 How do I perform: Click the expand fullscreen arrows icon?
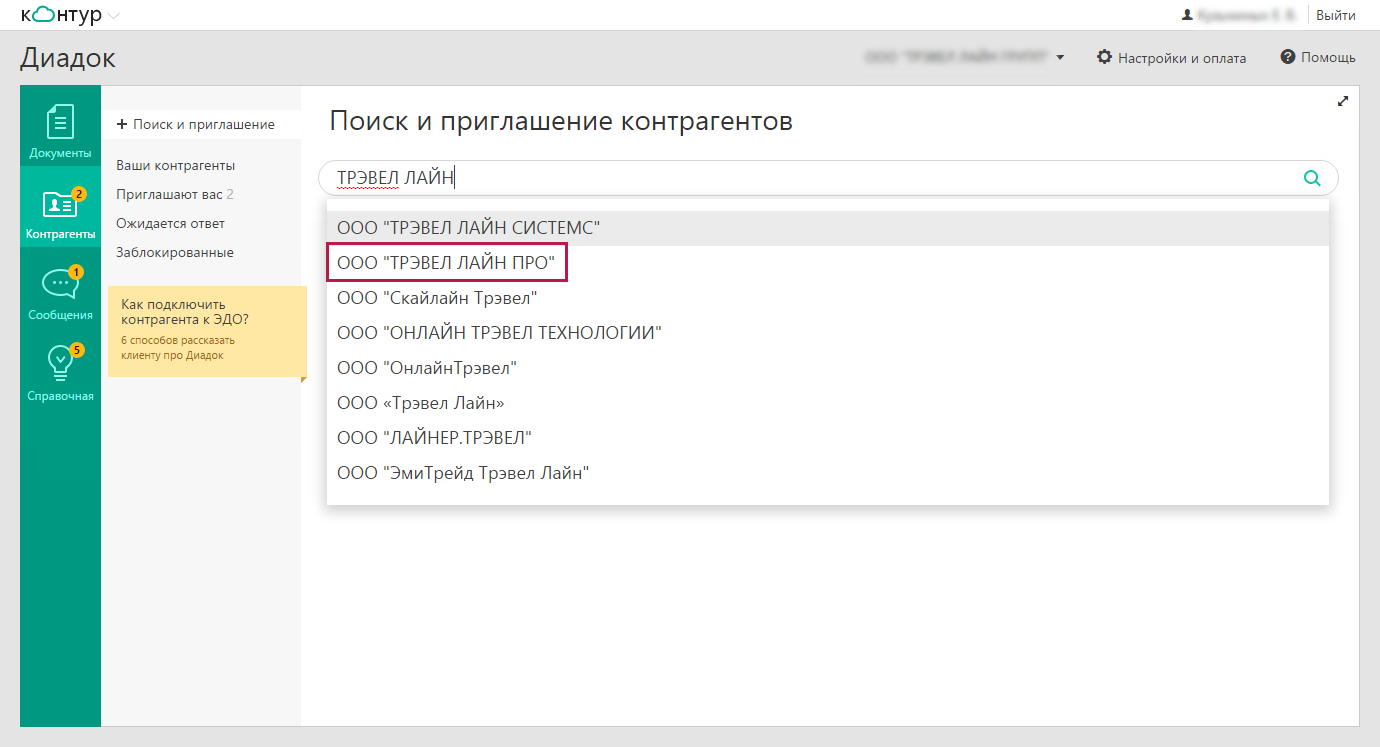coord(1343,101)
